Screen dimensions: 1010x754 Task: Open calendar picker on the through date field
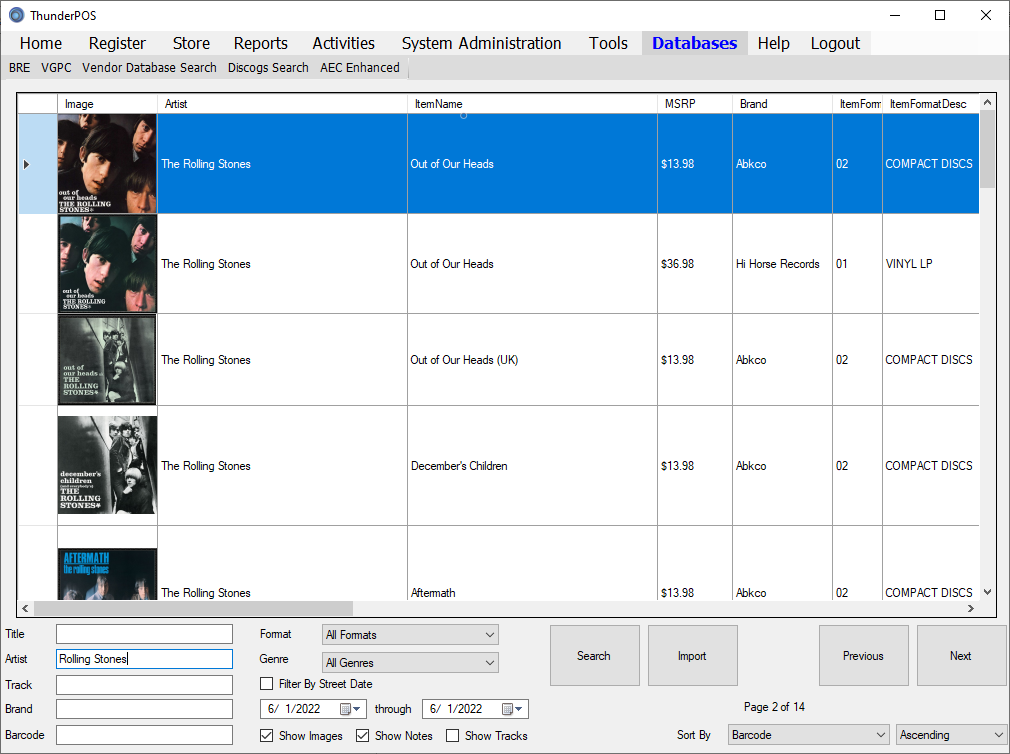pyautogui.click(x=511, y=709)
